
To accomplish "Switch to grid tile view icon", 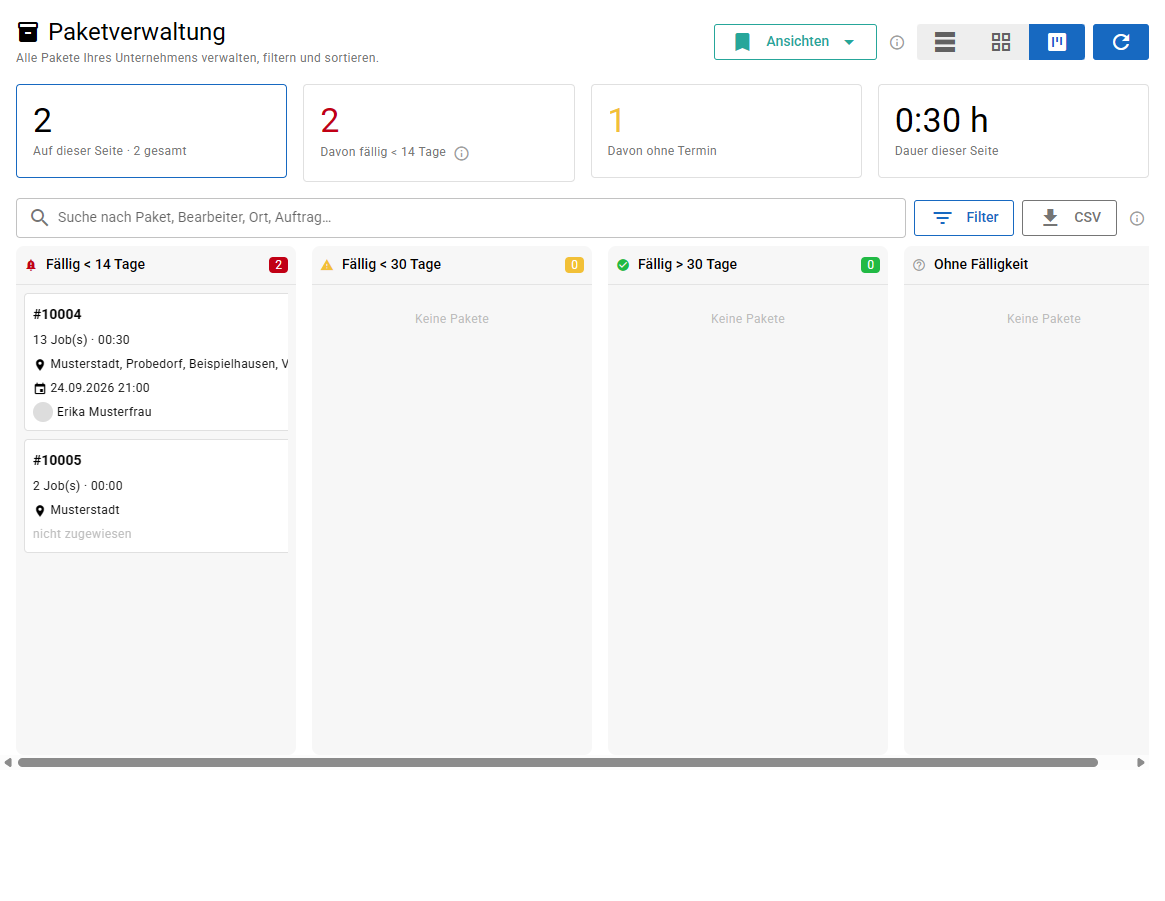I will click(1001, 42).
